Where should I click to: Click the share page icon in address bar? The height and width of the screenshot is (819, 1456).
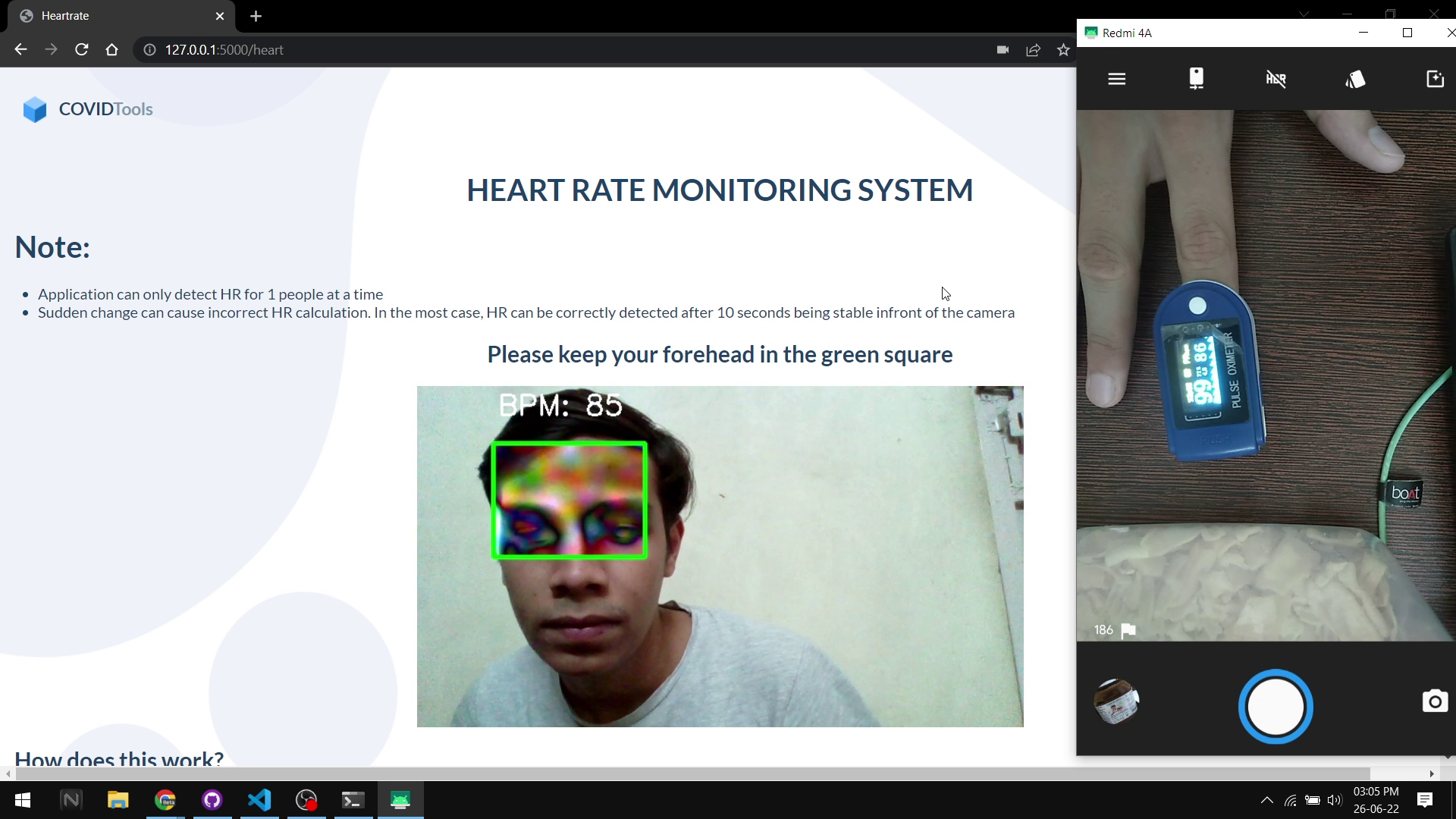tap(1033, 50)
